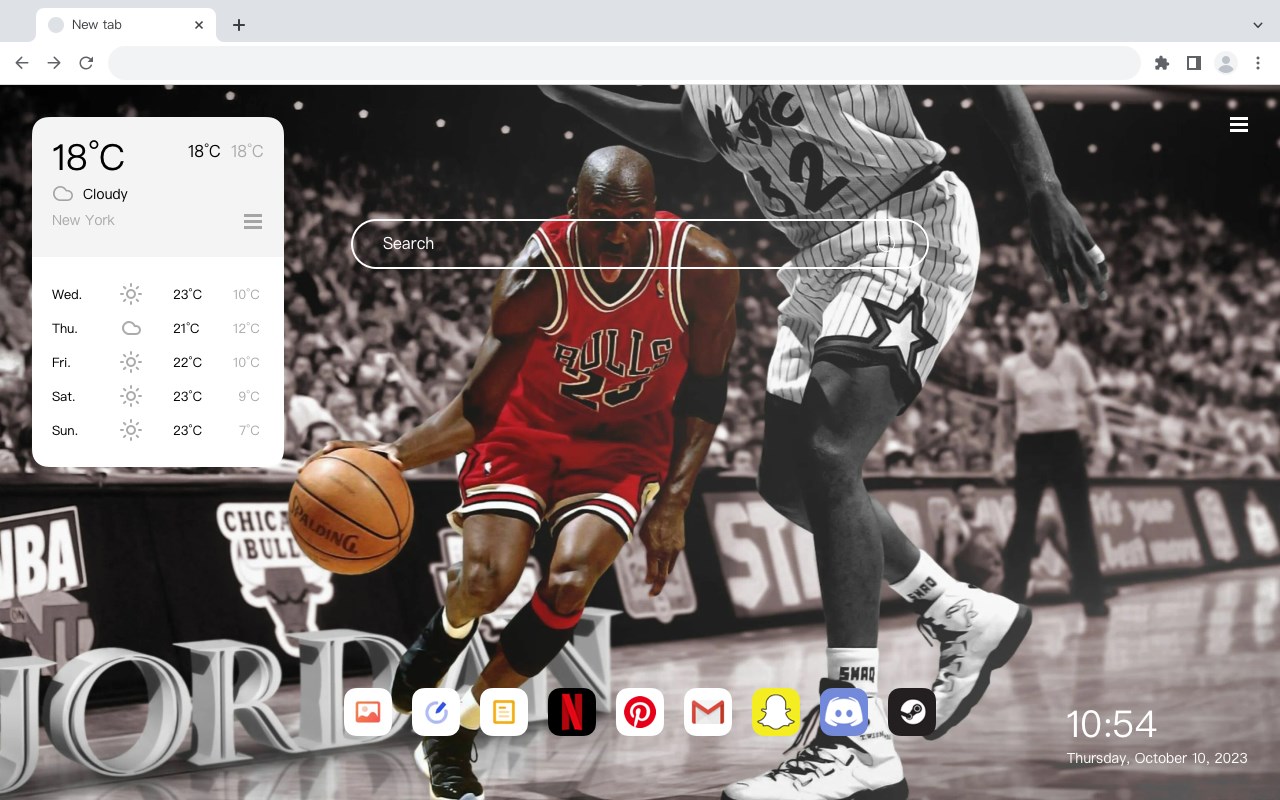The width and height of the screenshot is (1280, 800).
Task: Click the cloud icon in Thu. row
Action: tap(131, 328)
